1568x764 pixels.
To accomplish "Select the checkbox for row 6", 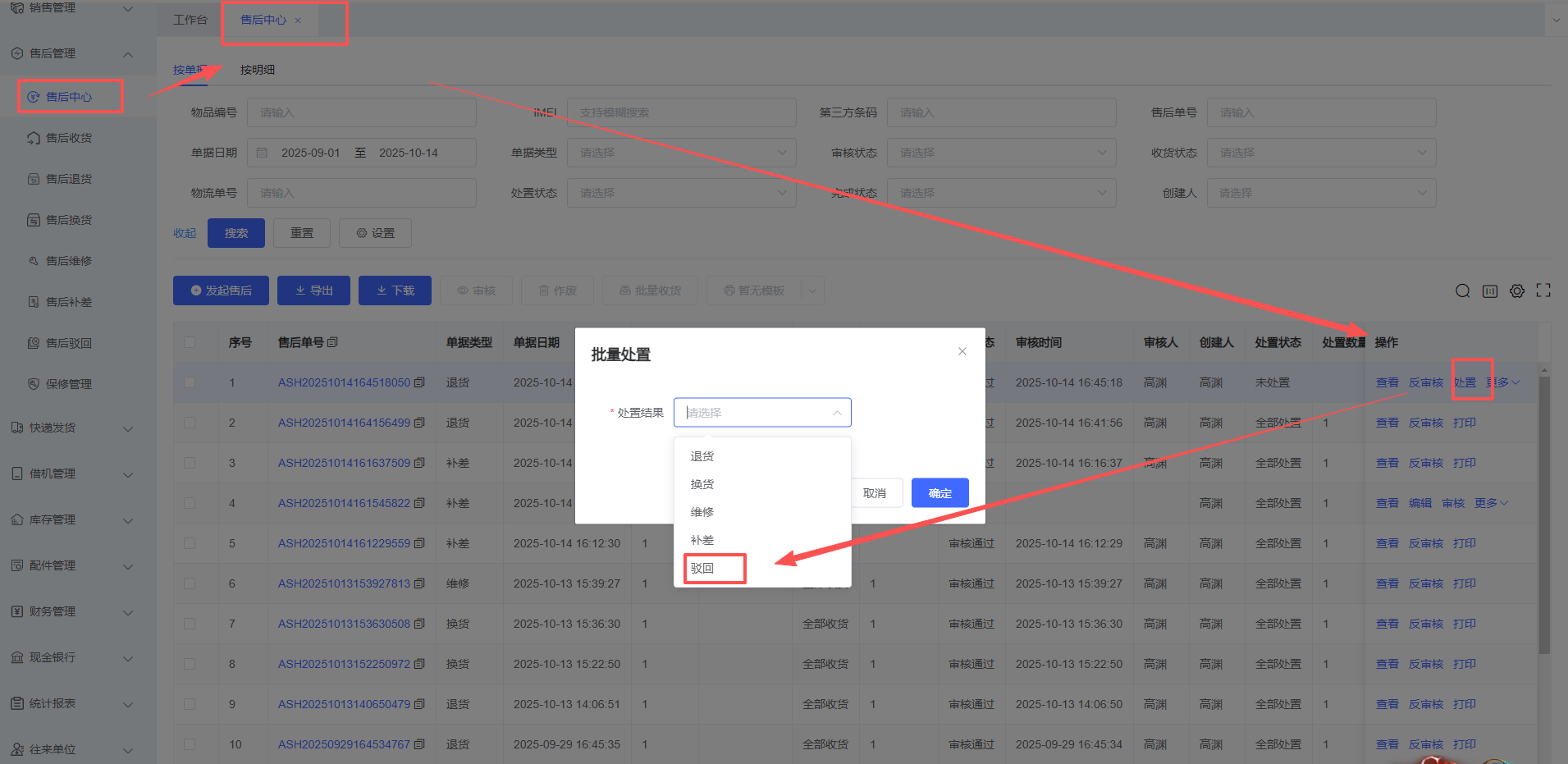I will (x=190, y=583).
